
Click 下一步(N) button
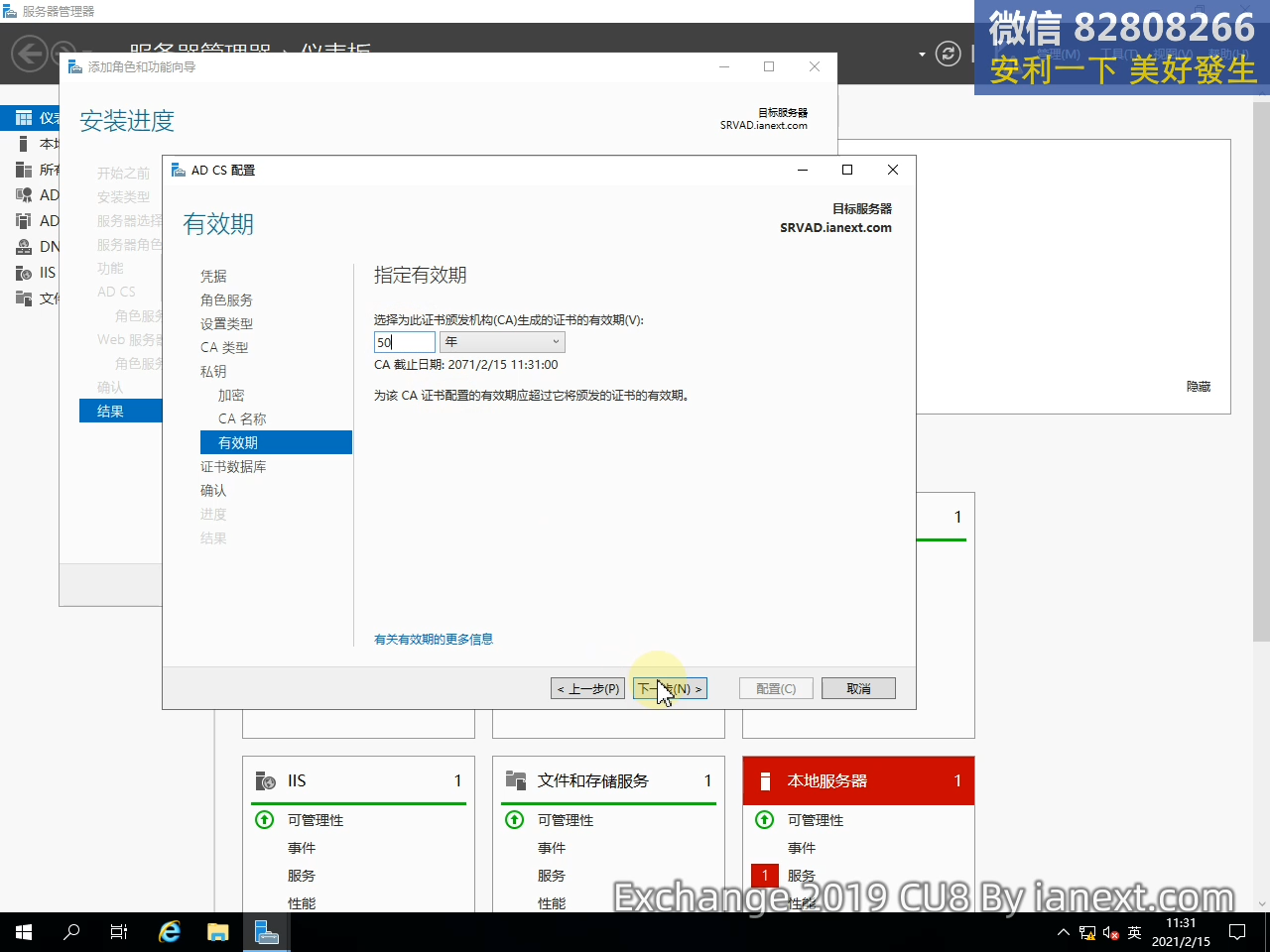[670, 688]
